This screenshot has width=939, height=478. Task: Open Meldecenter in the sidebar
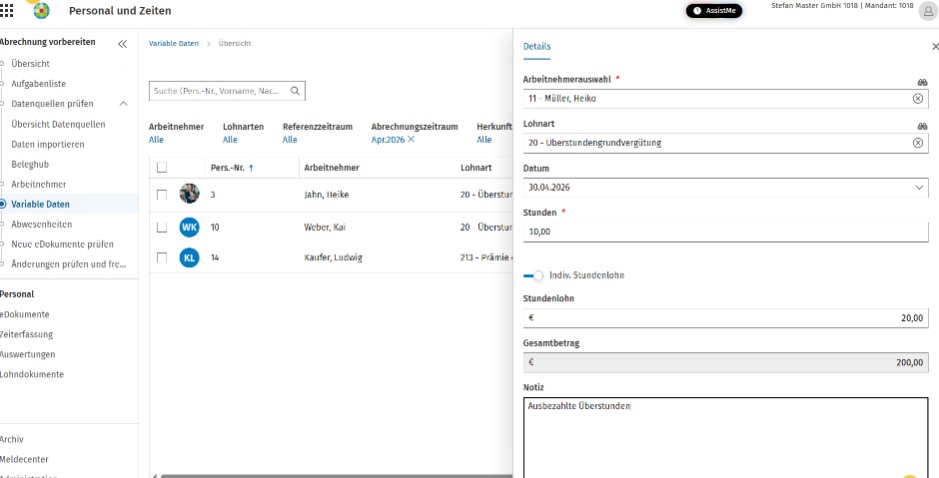pos(24,459)
